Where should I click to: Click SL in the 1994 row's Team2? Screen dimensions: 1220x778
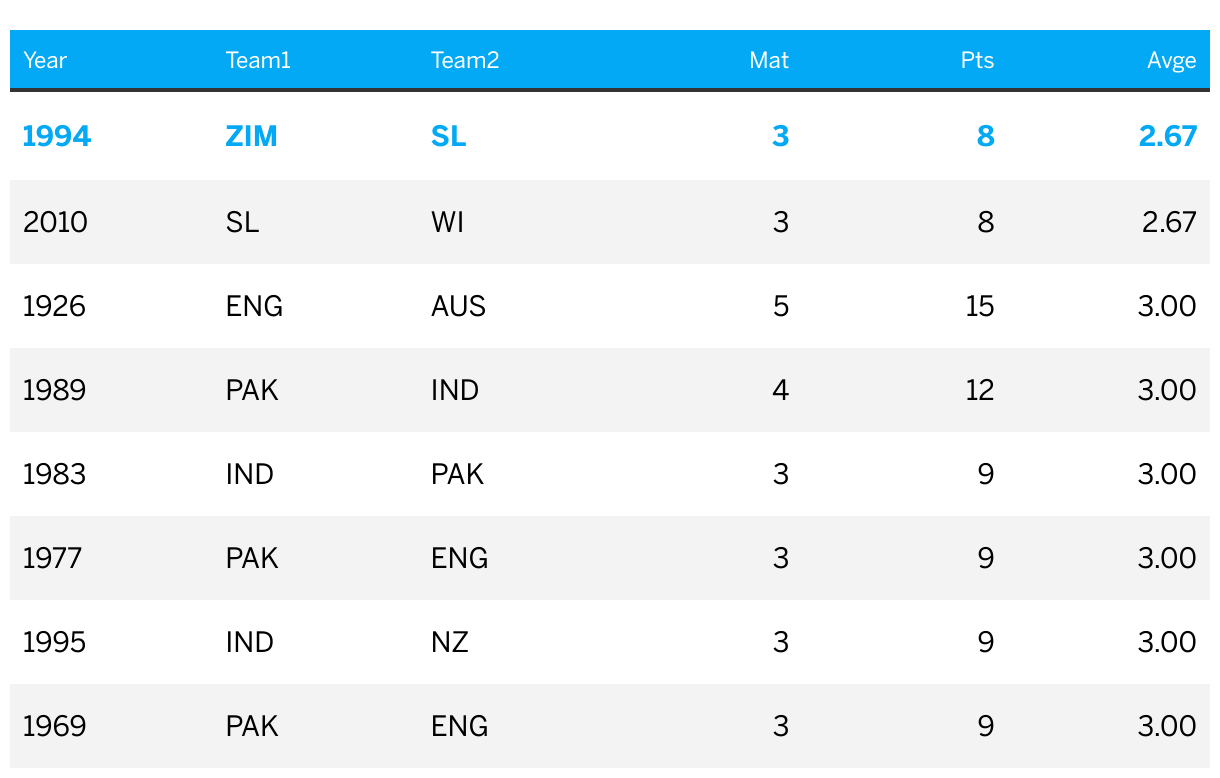pyautogui.click(x=448, y=136)
